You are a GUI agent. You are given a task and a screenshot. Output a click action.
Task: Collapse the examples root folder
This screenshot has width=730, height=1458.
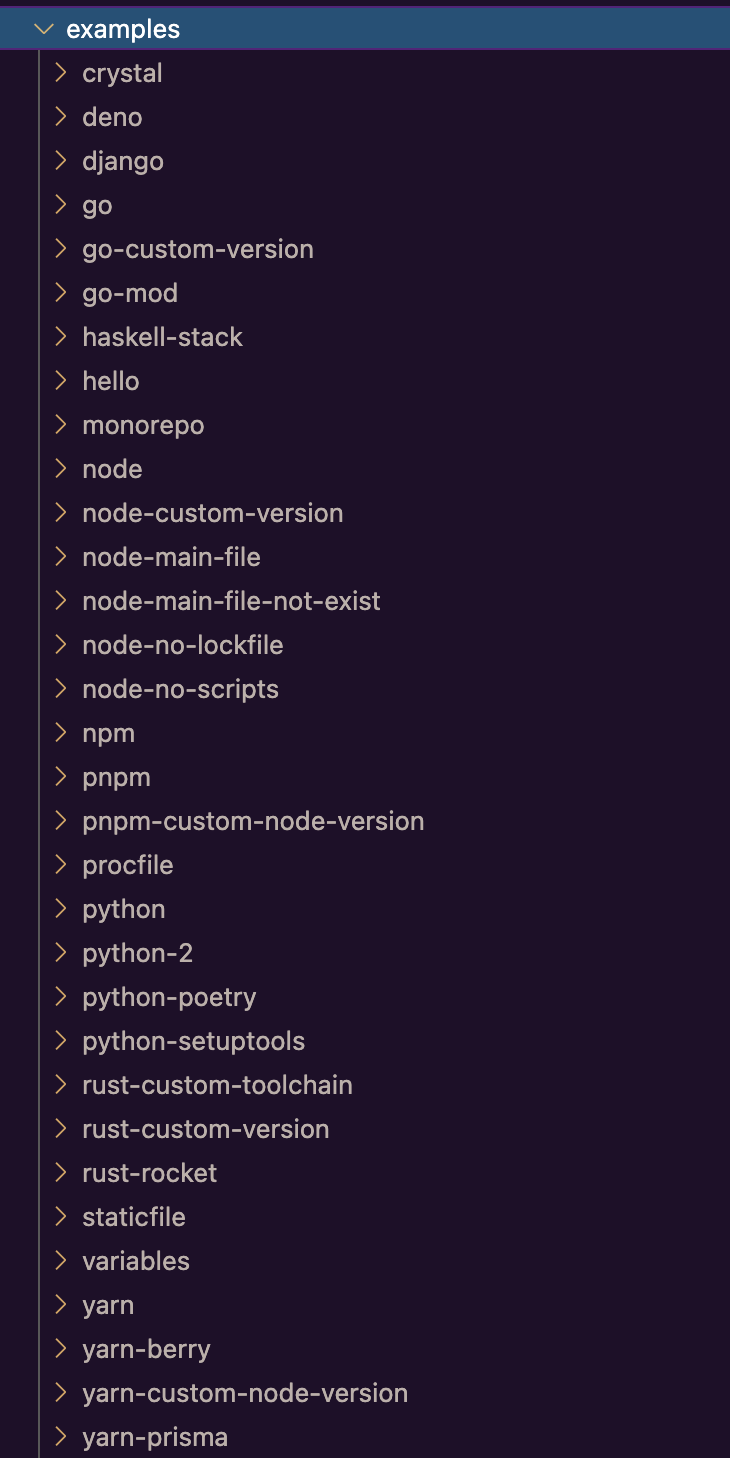(44, 28)
